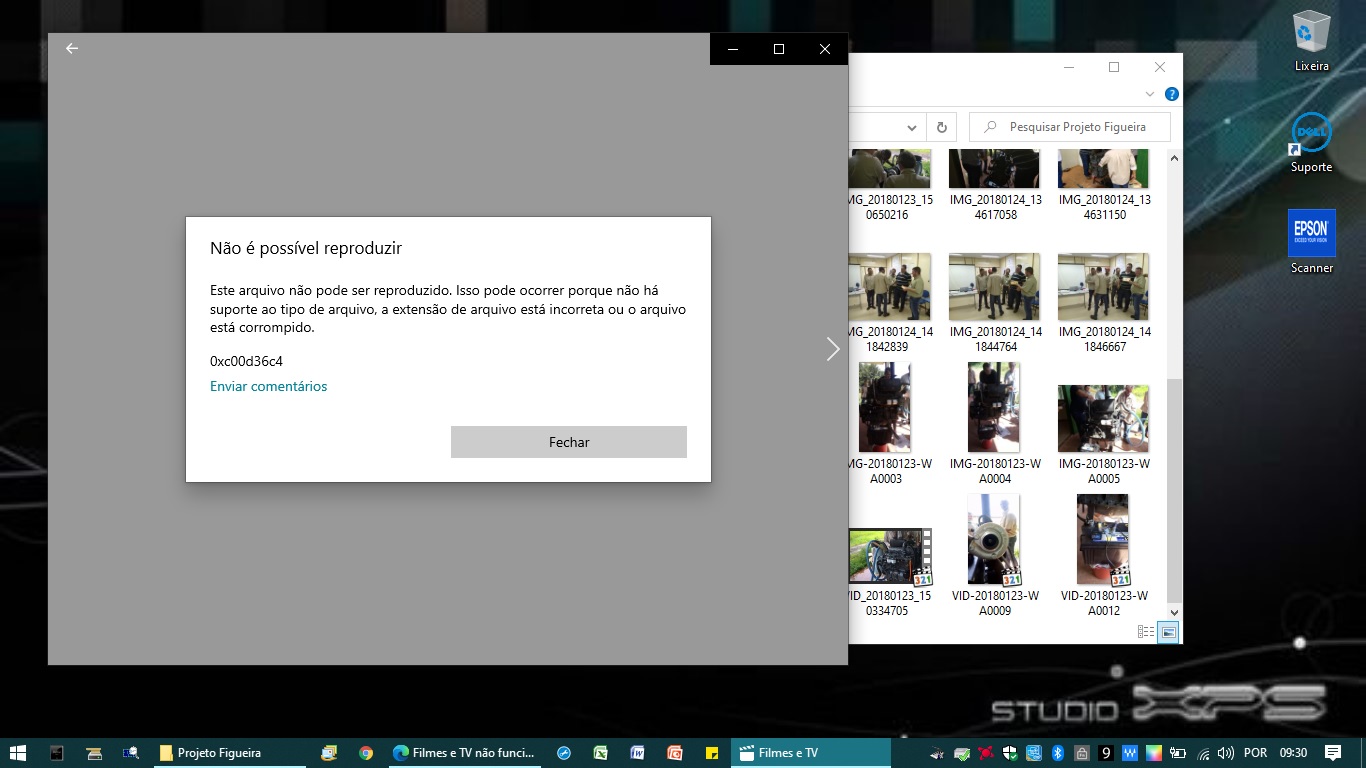Switch Explorer to large icons view
The image size is (1366, 768).
click(x=1168, y=632)
